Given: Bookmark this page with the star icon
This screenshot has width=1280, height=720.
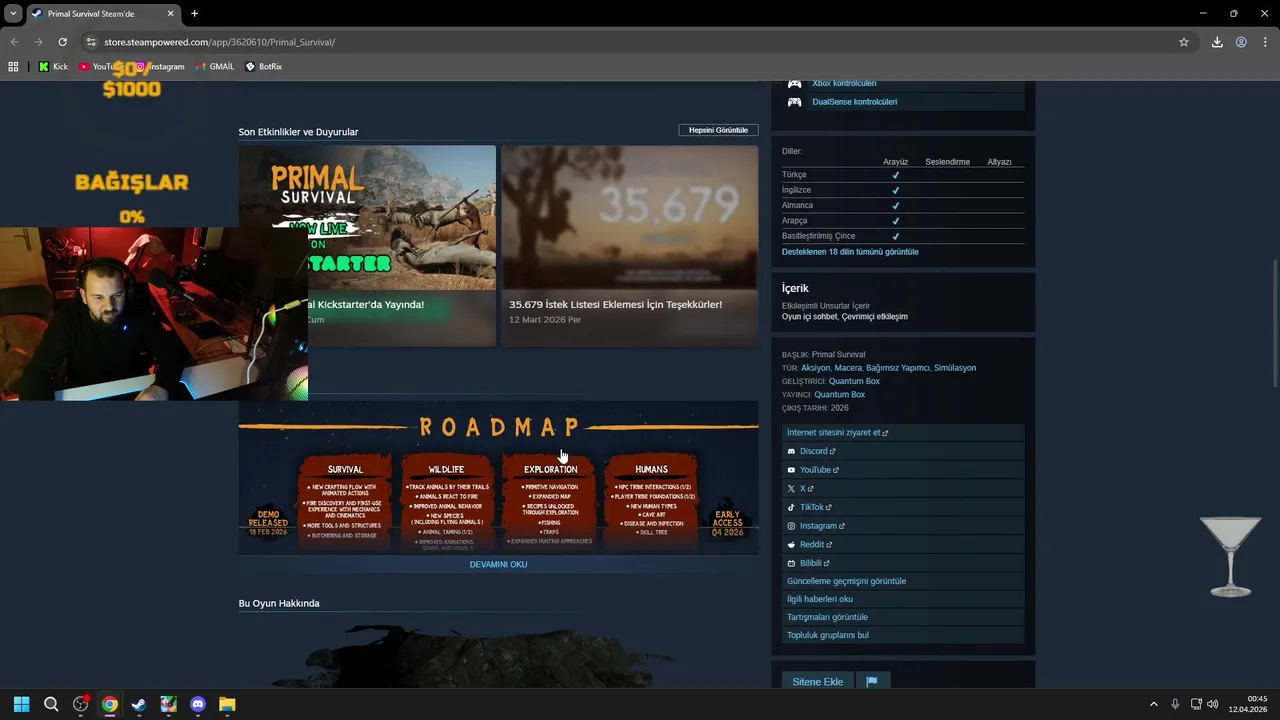Looking at the screenshot, I should click(1184, 42).
